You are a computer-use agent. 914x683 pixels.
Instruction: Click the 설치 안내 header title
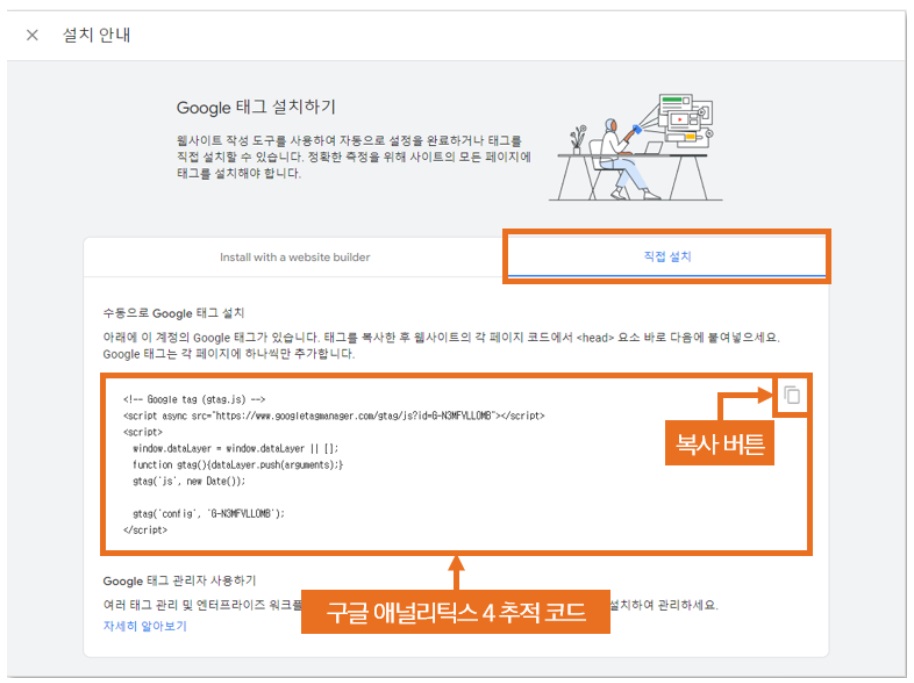click(96, 35)
